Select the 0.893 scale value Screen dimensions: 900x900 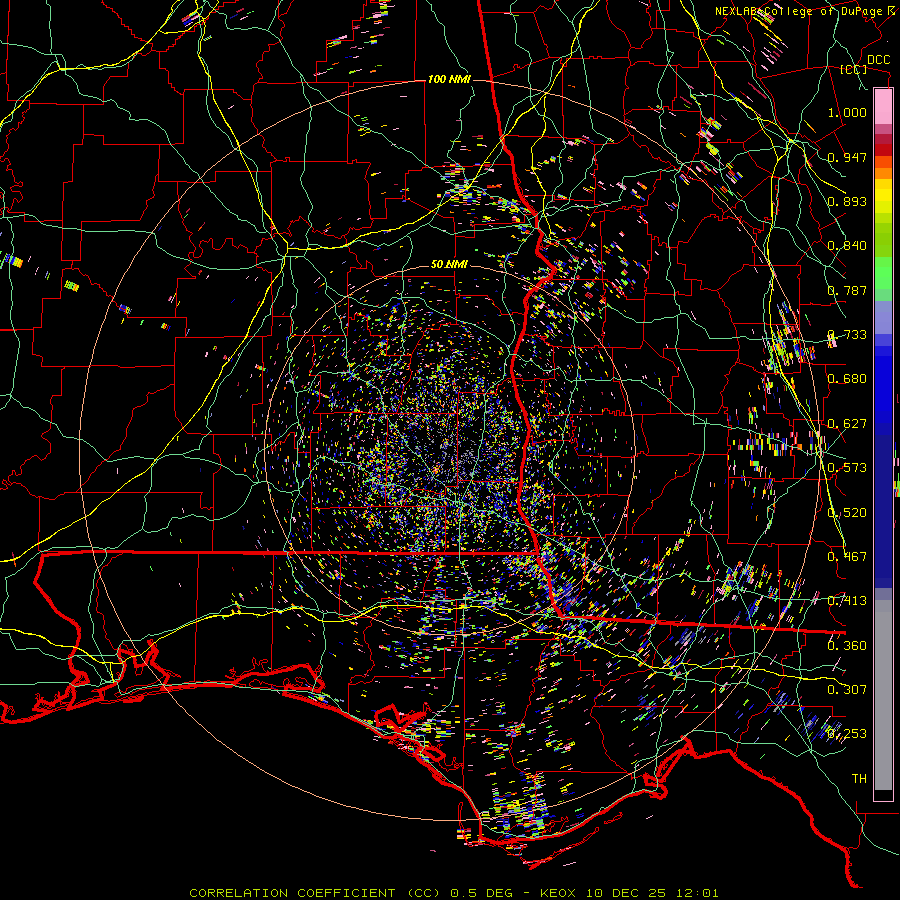[847, 201]
